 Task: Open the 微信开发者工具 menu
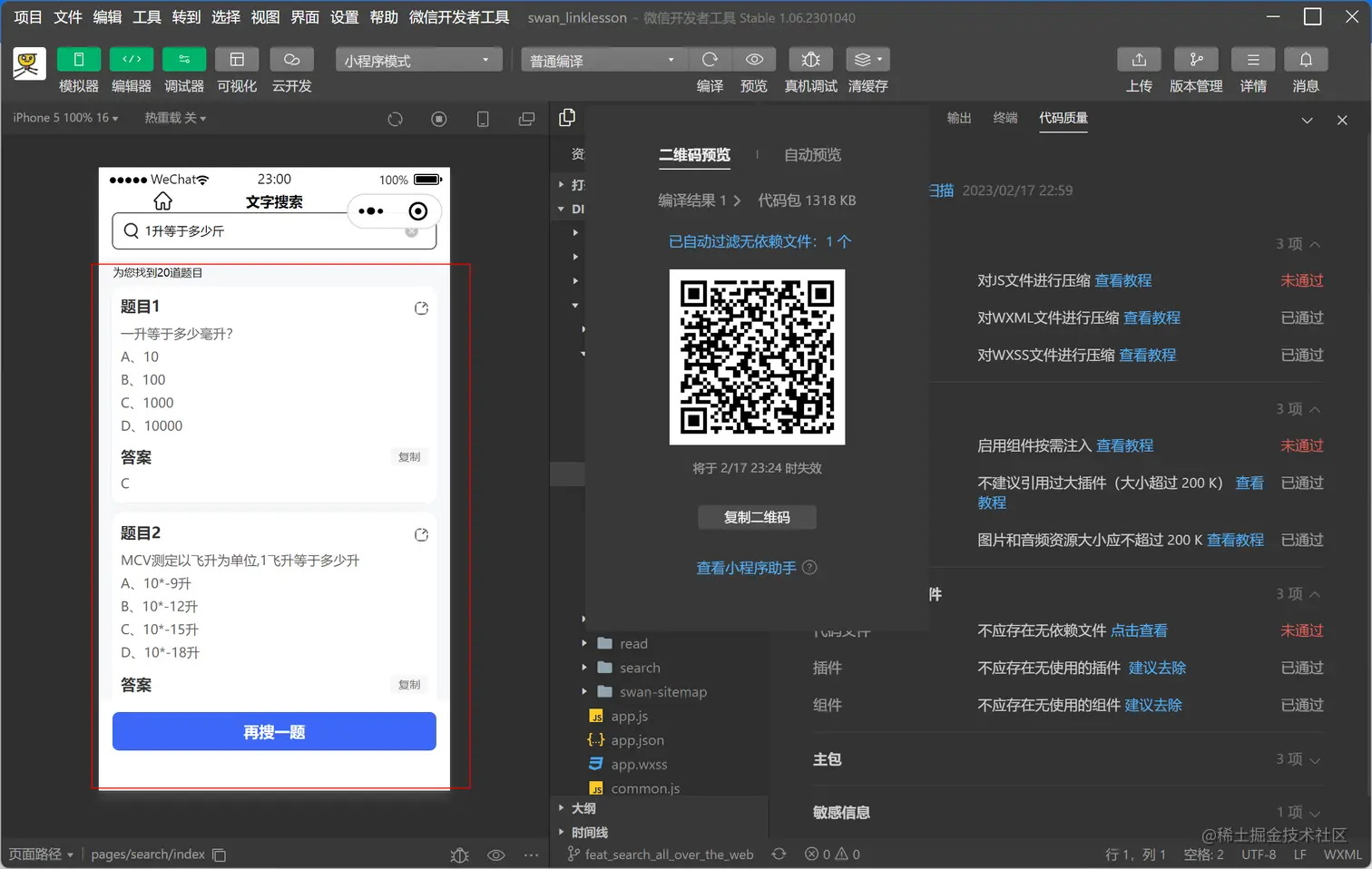pyautogui.click(x=459, y=17)
